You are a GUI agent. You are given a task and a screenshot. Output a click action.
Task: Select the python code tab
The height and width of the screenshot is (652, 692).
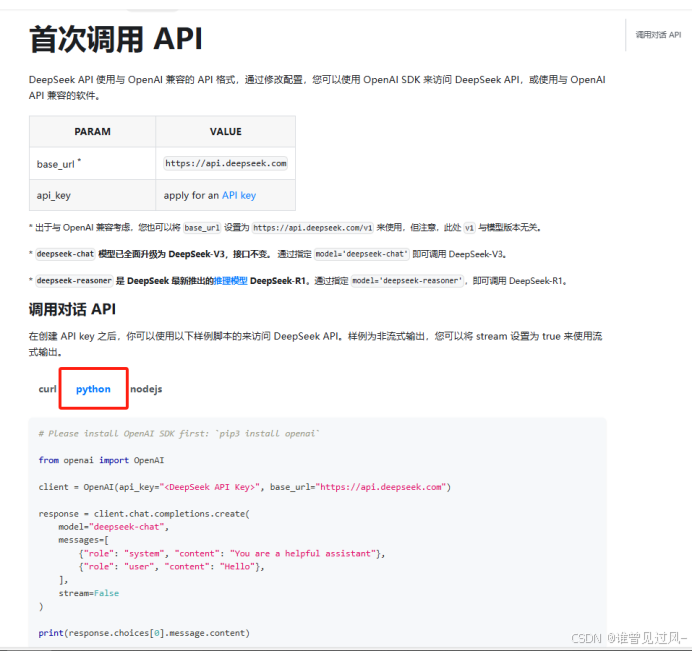point(93,389)
